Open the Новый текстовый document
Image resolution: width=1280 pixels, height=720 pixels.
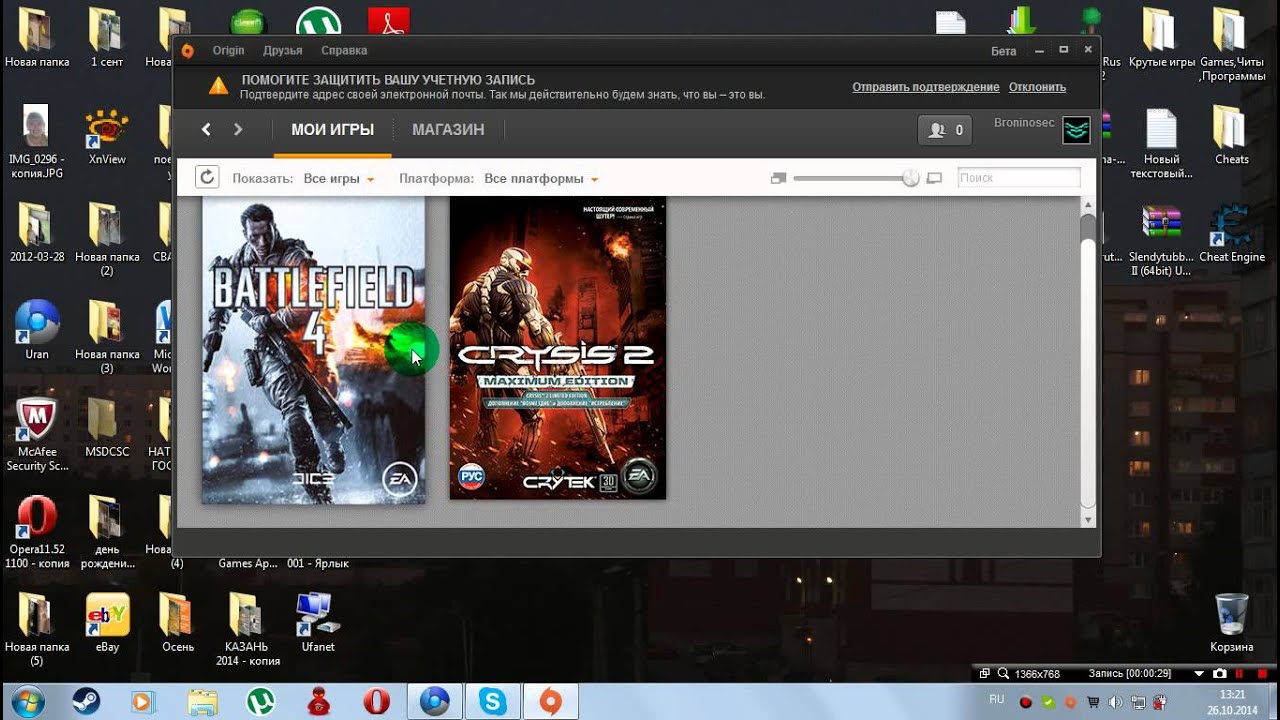1161,143
